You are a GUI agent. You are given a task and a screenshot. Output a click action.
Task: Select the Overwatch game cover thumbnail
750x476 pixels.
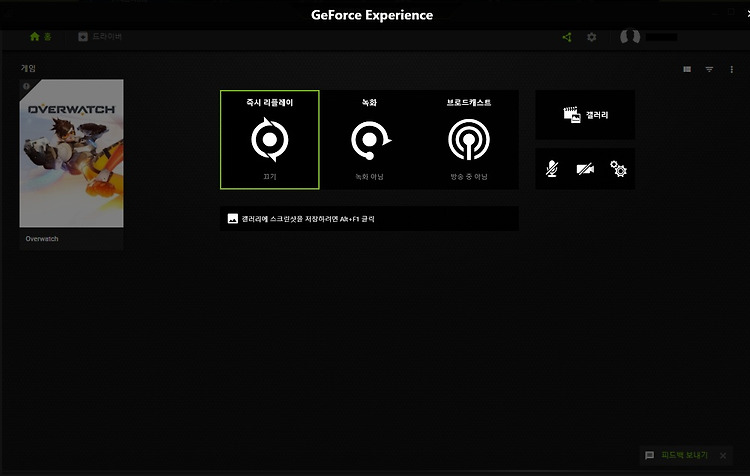[x=71, y=153]
